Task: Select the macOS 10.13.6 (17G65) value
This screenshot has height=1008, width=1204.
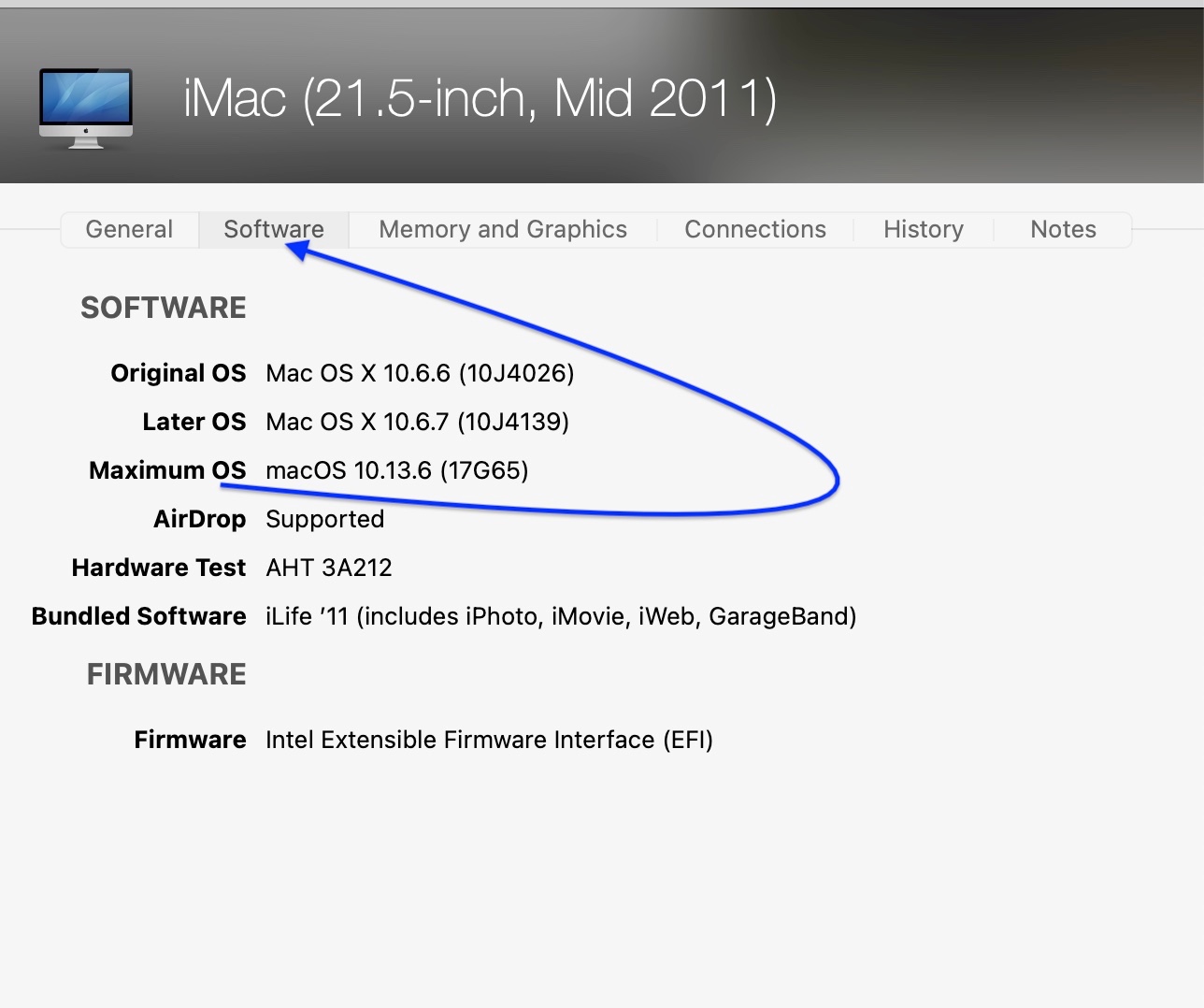Action: pos(397,470)
